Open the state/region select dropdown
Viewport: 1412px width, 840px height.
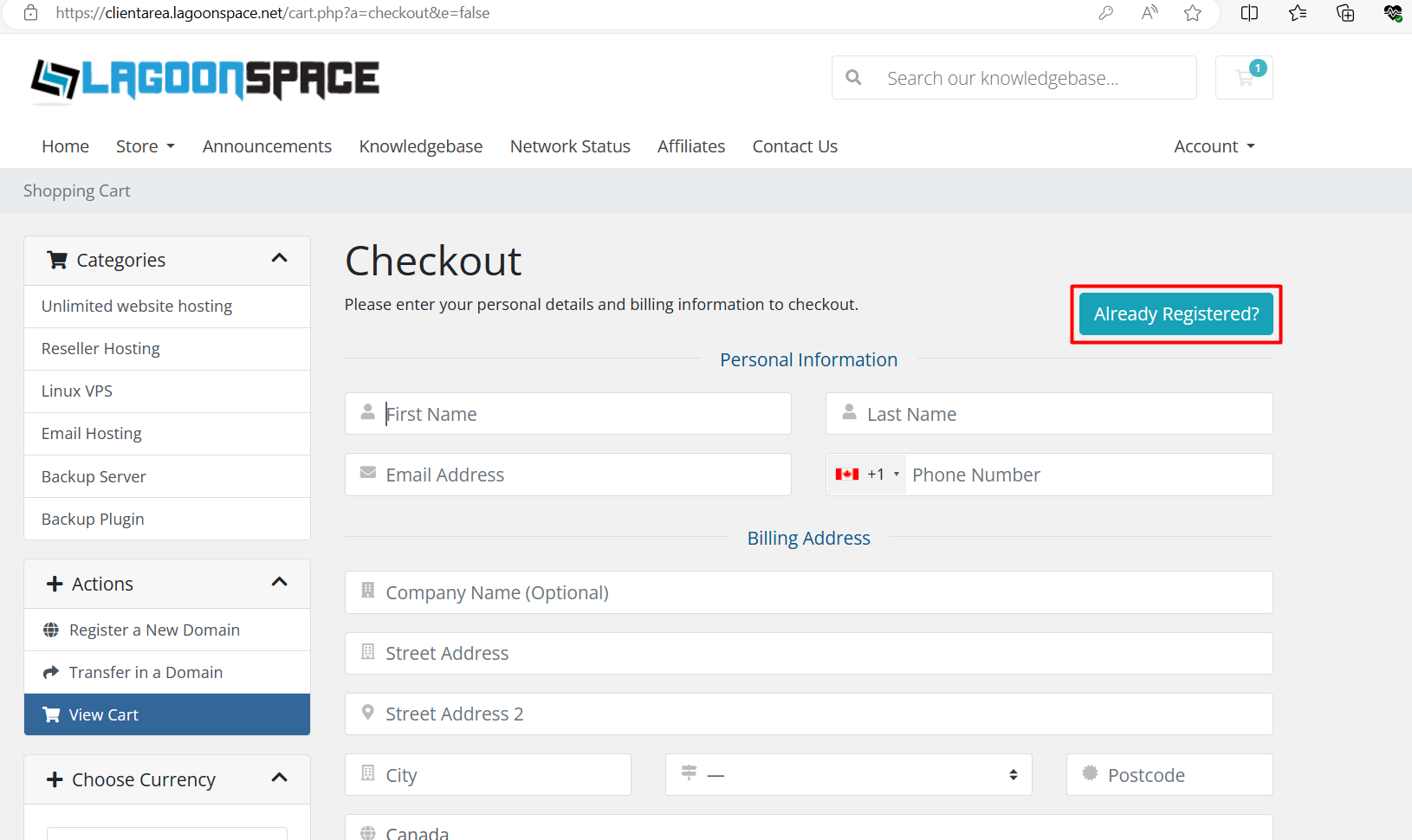(848, 775)
